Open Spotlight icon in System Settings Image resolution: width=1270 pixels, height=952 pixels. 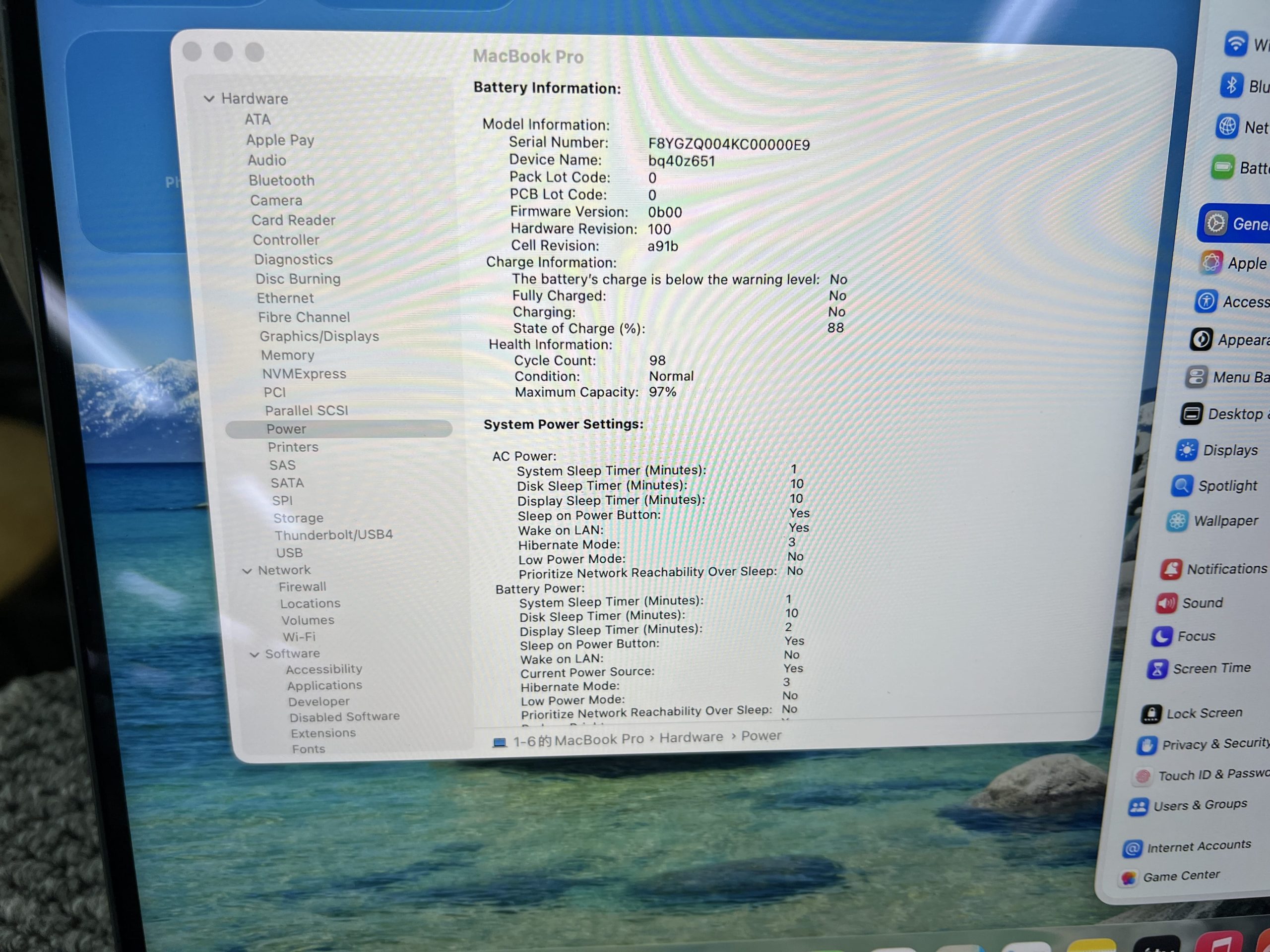(1182, 486)
